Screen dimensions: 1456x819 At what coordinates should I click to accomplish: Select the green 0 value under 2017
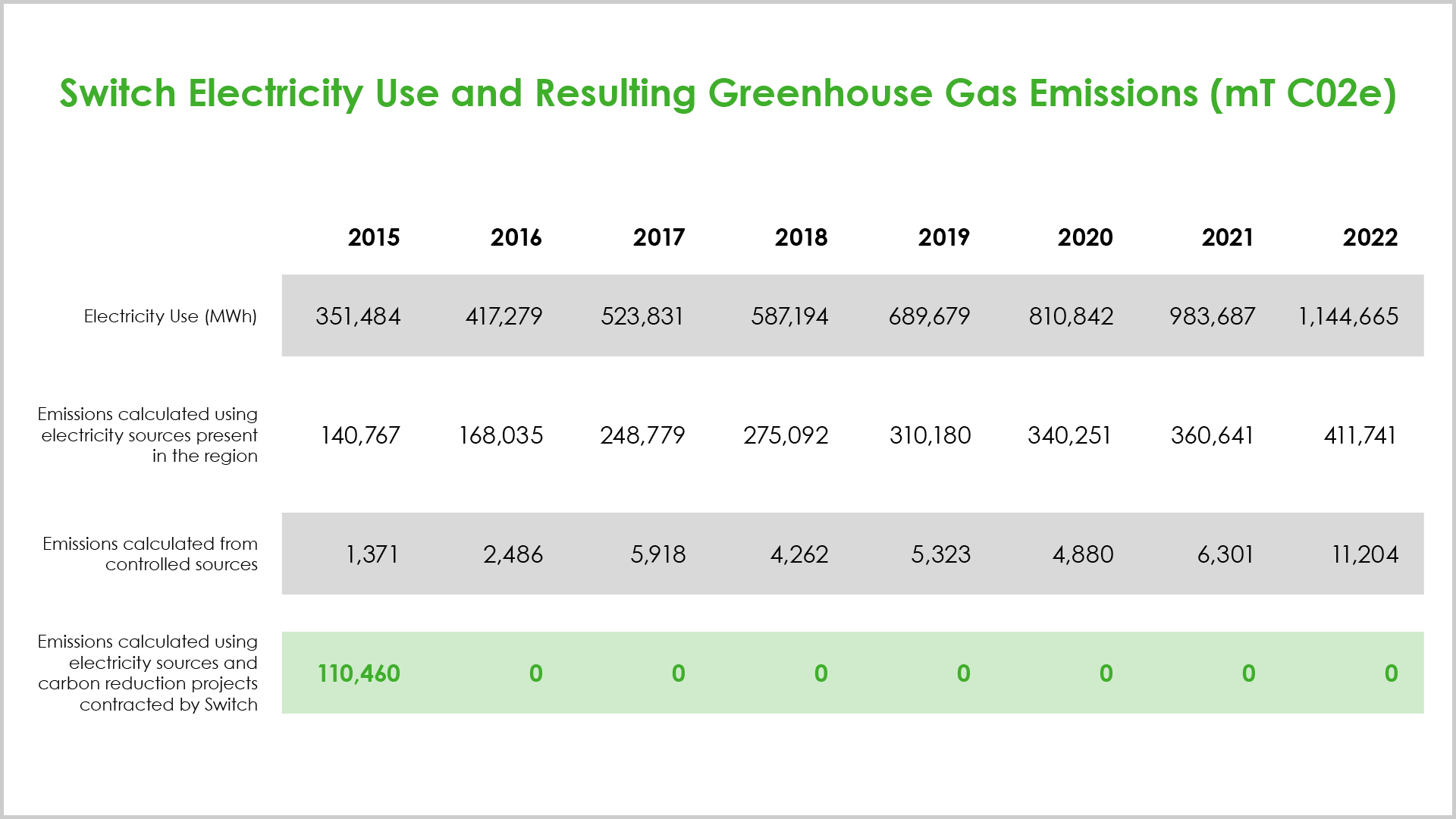pyautogui.click(x=679, y=673)
